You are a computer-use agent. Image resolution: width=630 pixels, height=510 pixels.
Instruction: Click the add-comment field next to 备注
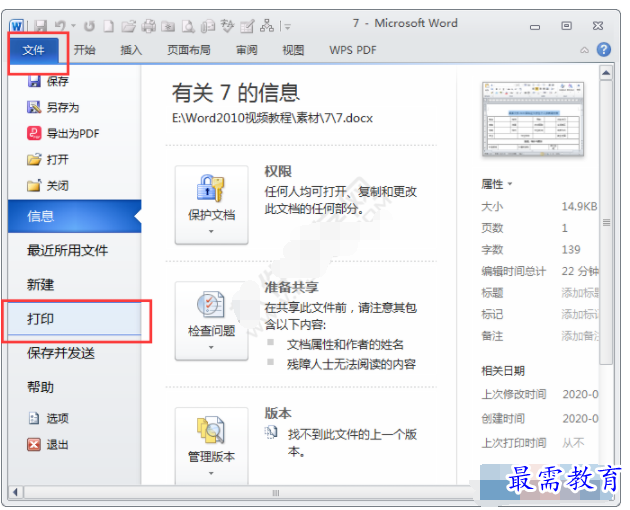coord(580,336)
